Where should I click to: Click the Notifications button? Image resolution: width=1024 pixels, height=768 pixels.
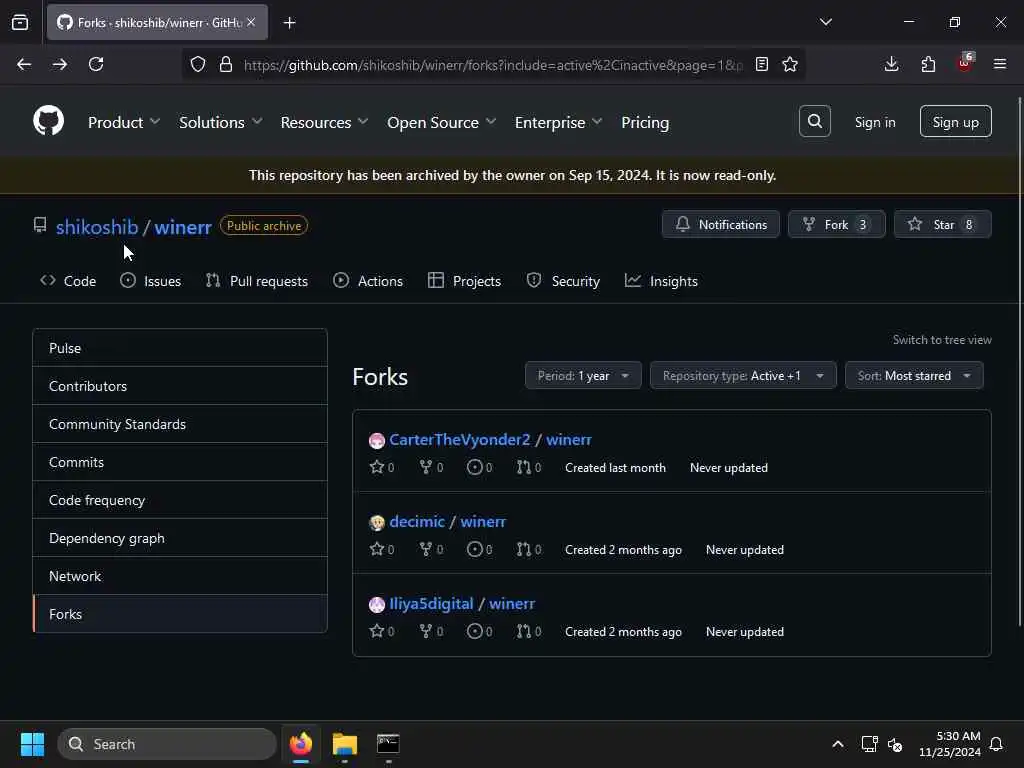pos(720,224)
